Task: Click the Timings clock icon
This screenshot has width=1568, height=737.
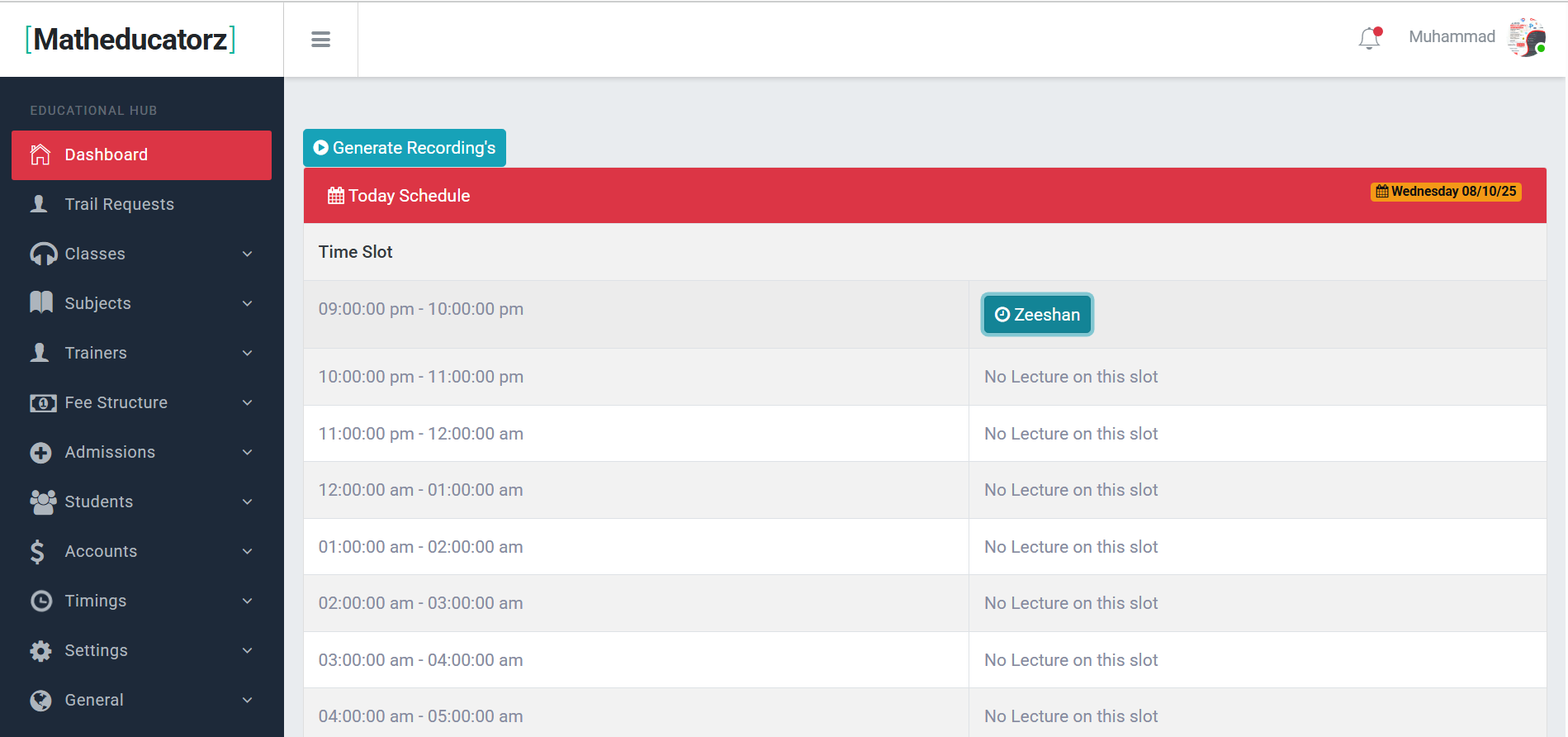Action: (41, 601)
